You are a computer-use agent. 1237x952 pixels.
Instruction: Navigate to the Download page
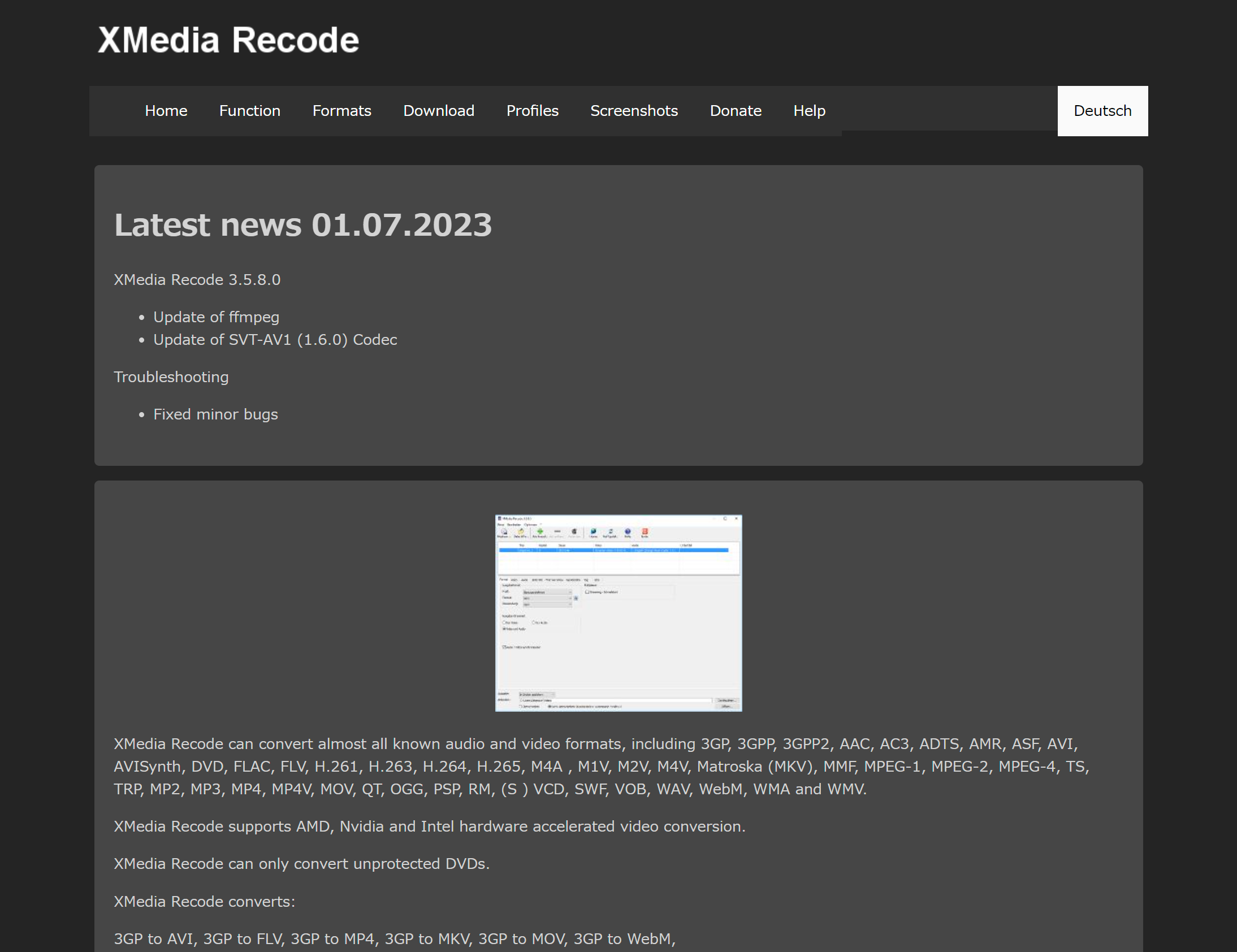point(438,110)
